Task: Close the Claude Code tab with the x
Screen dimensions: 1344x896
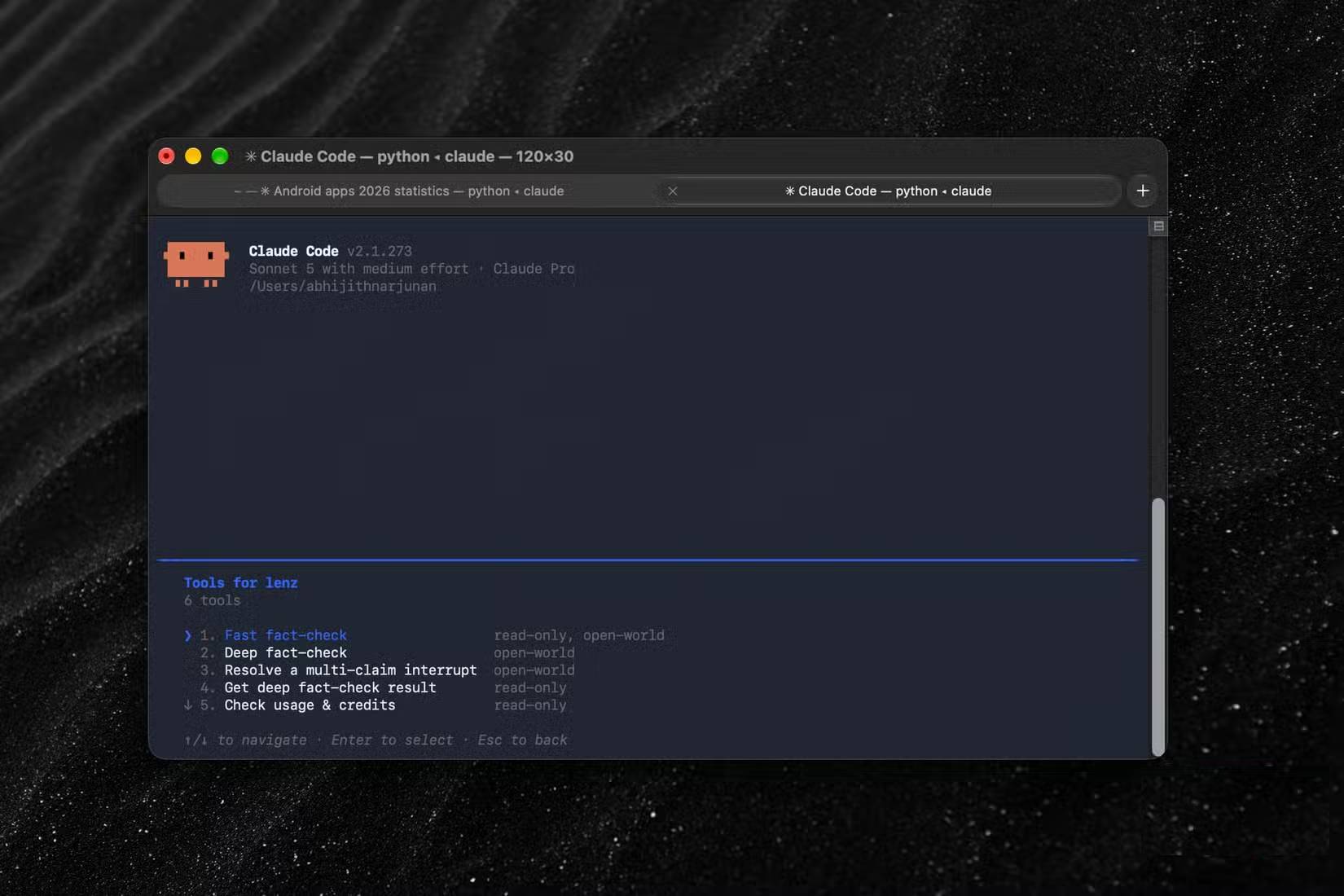Action: [673, 191]
